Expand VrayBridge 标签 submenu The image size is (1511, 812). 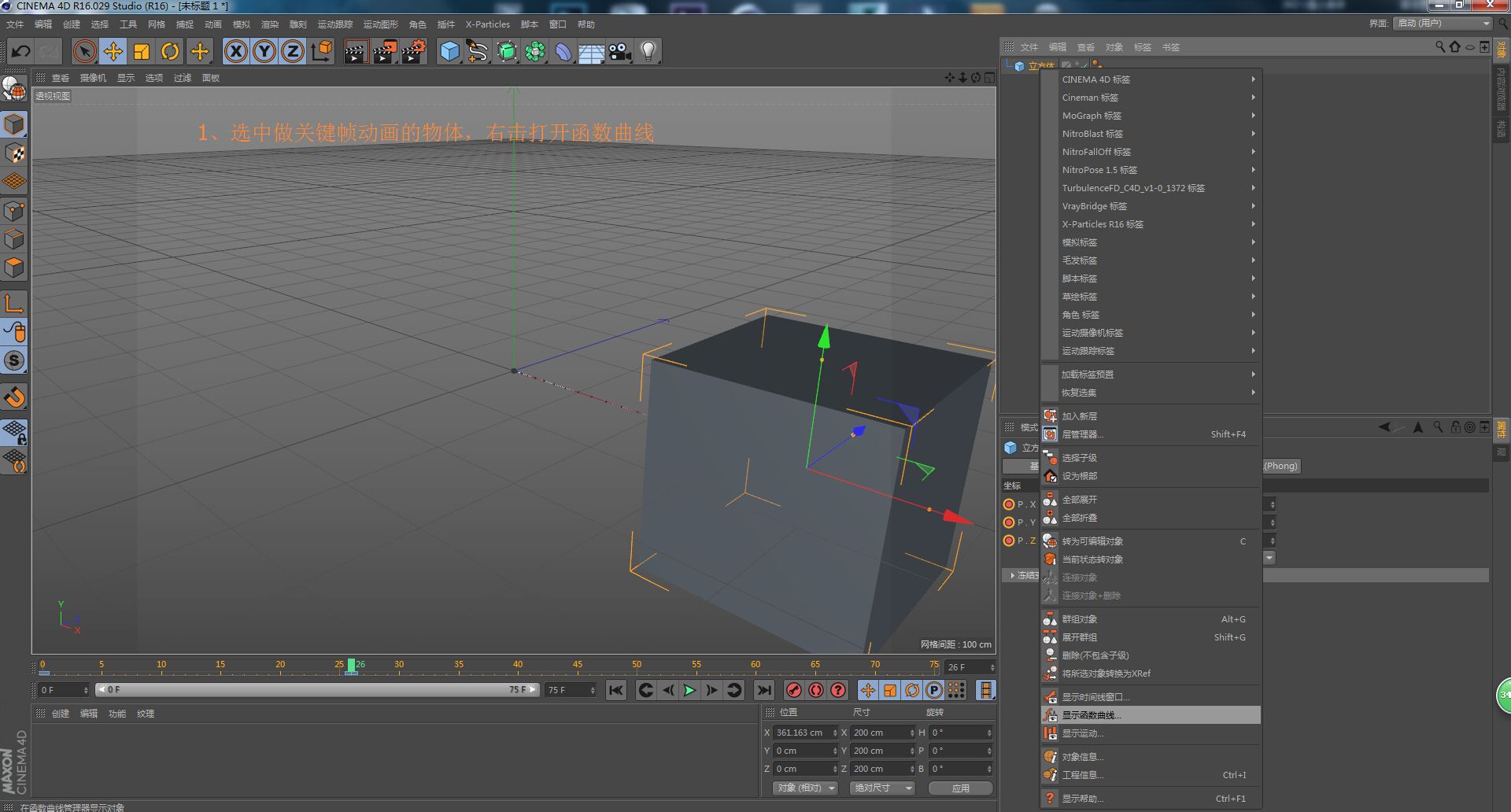coord(1151,206)
